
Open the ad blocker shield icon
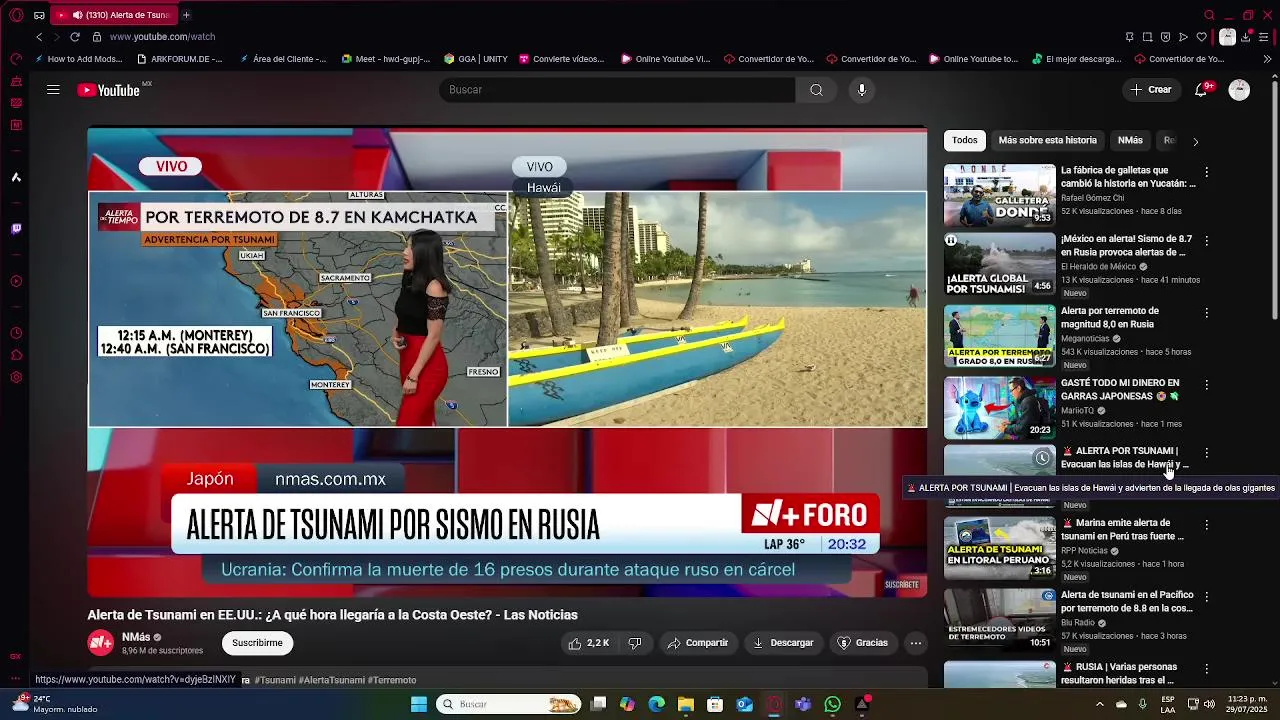pyautogui.click(x=1165, y=37)
